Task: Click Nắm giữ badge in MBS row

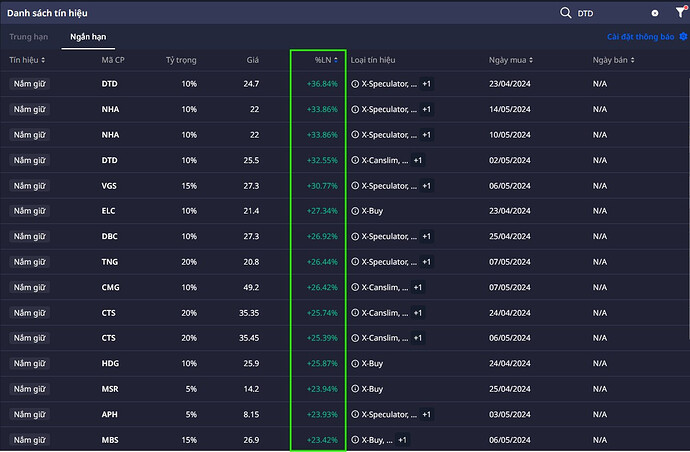Action: pos(29,440)
